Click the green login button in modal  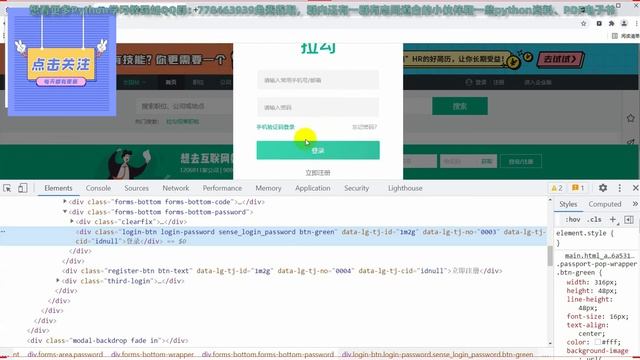pos(318,150)
